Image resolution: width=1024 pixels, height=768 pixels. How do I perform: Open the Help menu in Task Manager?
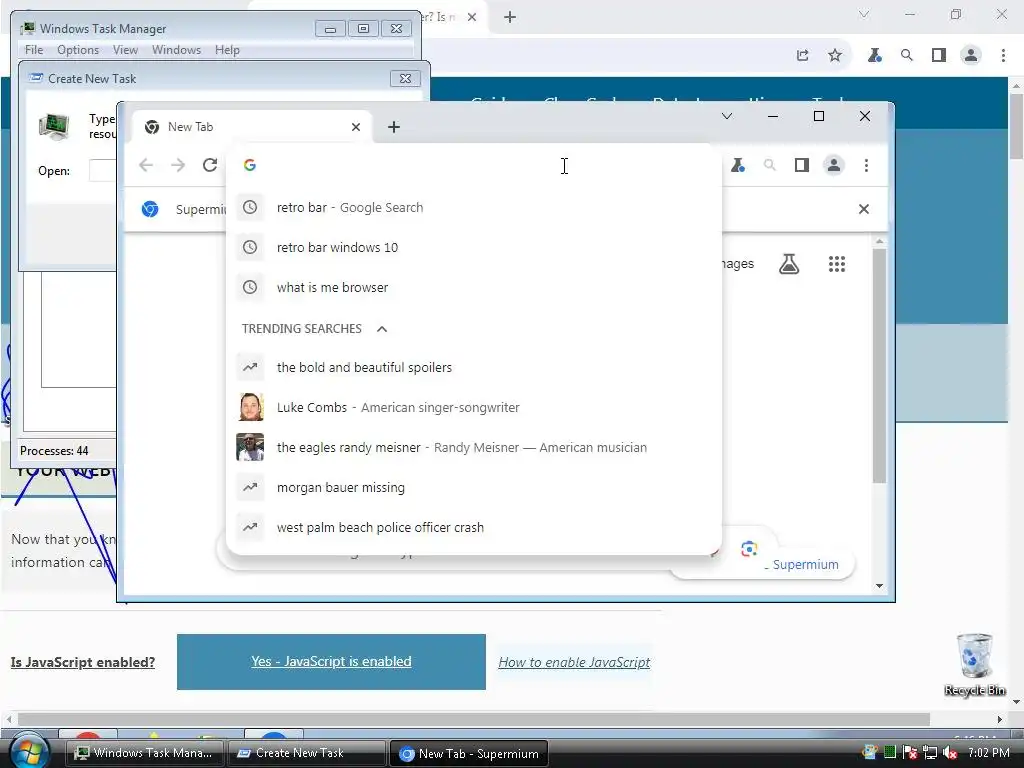pyautogui.click(x=227, y=50)
